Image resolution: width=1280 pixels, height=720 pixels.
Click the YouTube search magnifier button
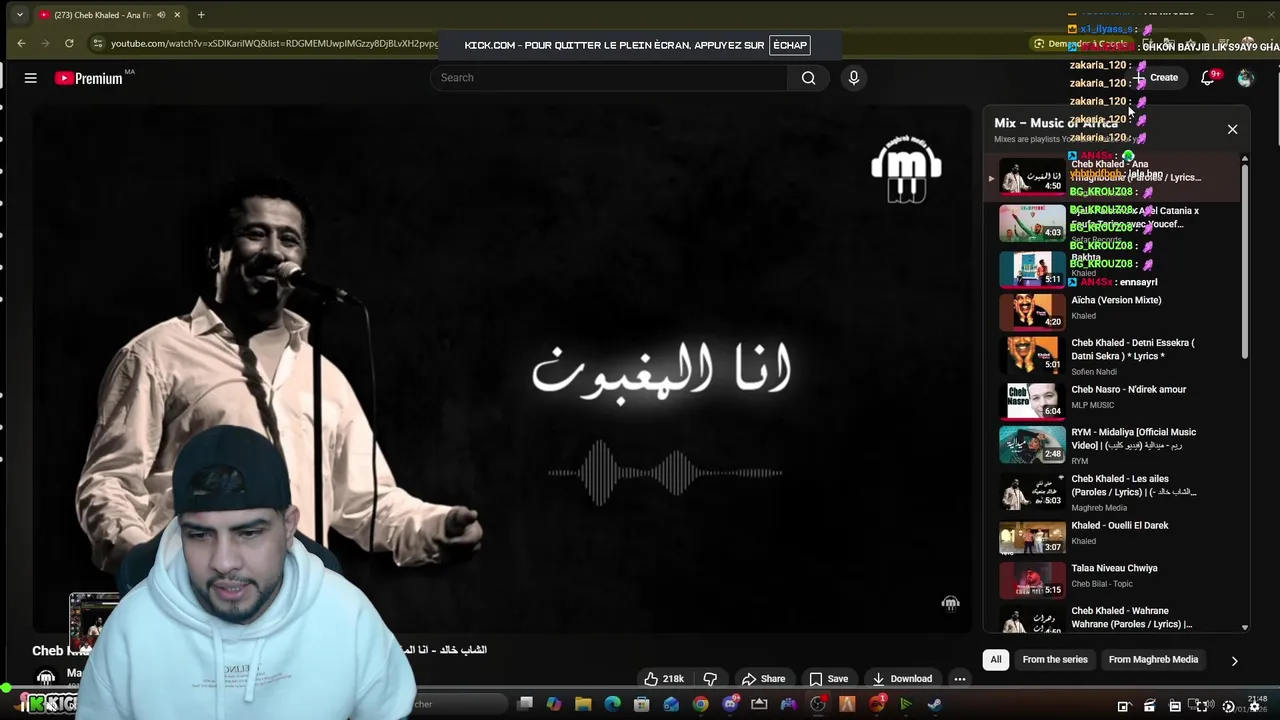(x=808, y=78)
